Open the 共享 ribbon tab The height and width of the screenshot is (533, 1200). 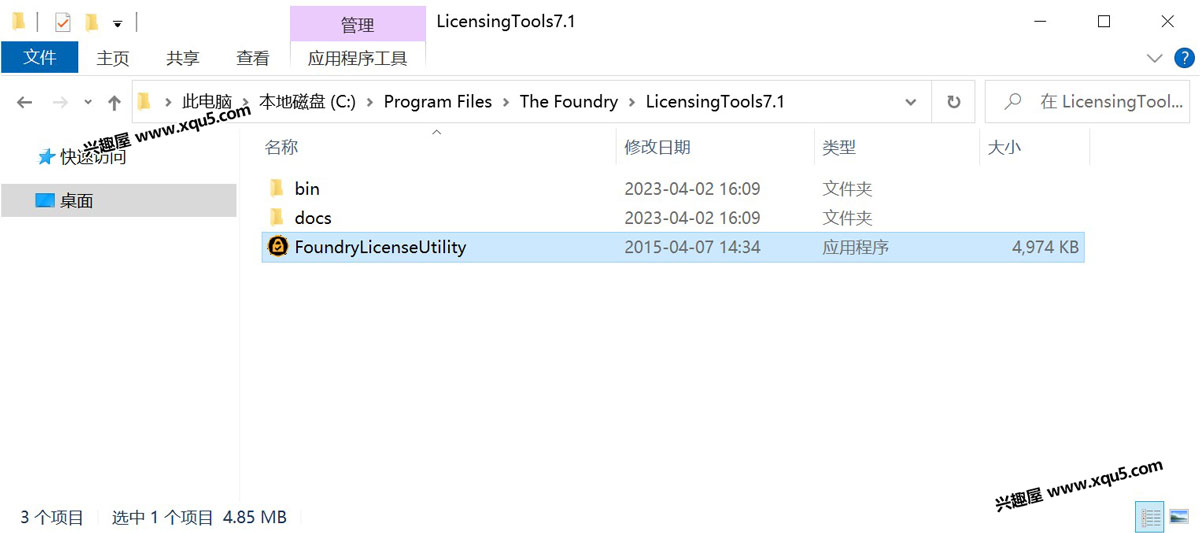(x=183, y=58)
